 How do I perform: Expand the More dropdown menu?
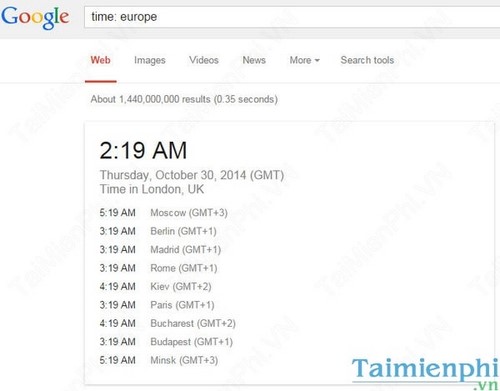(304, 60)
